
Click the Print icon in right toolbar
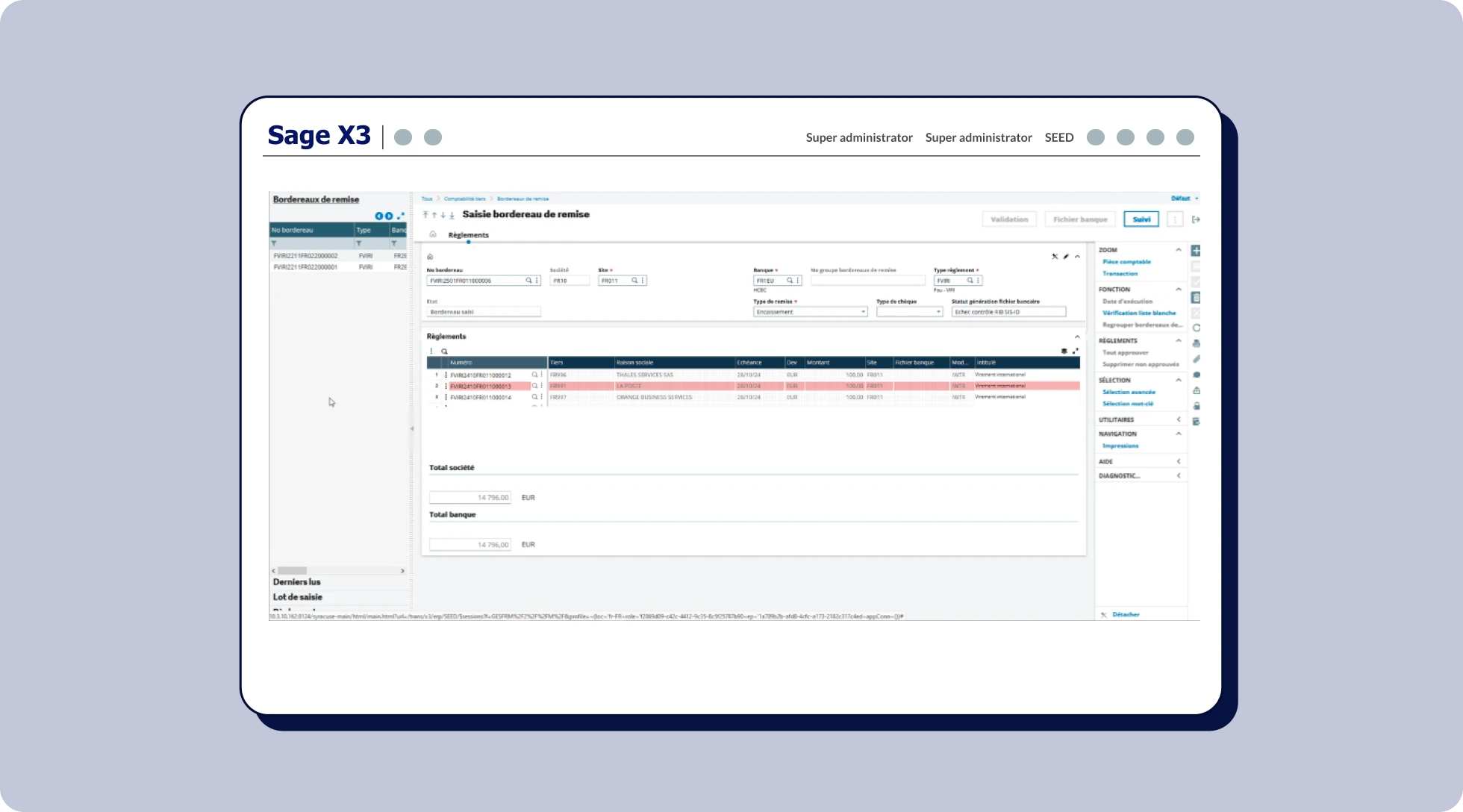click(x=1196, y=343)
